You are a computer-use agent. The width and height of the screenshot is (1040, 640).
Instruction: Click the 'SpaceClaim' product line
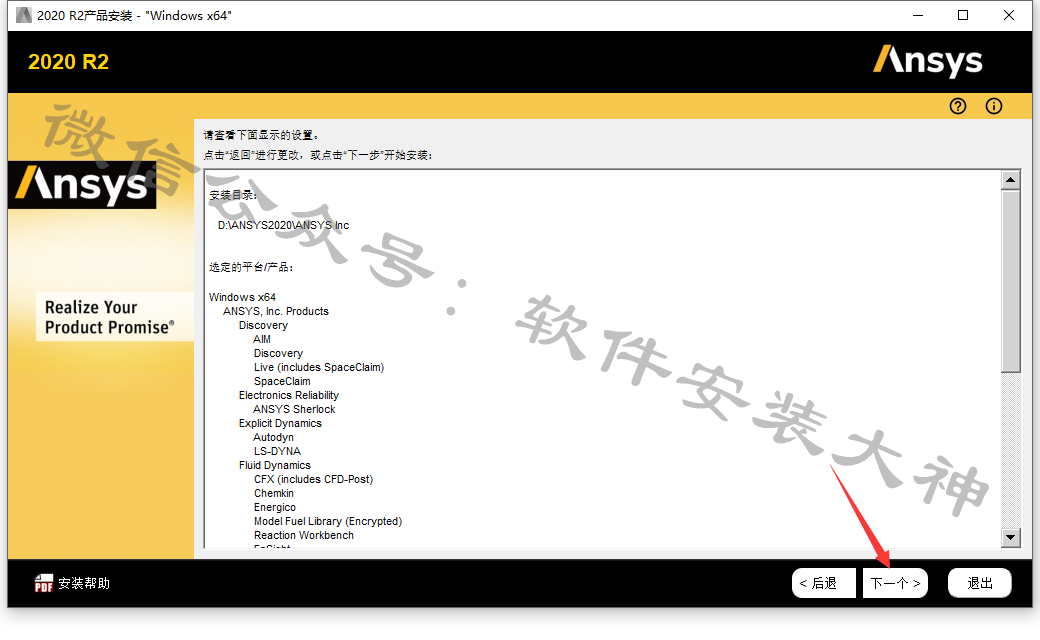tap(282, 381)
